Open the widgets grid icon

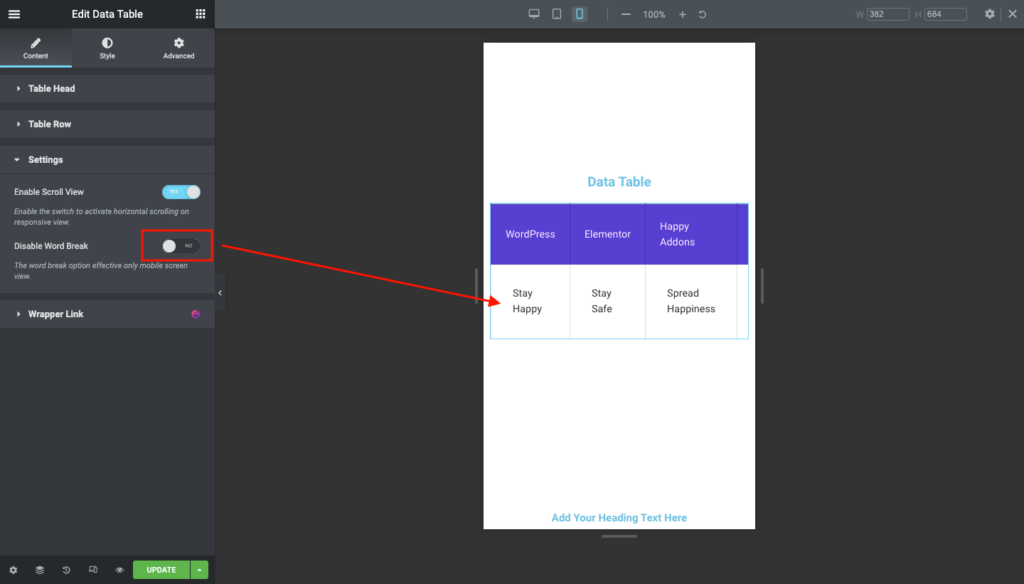tap(200, 14)
